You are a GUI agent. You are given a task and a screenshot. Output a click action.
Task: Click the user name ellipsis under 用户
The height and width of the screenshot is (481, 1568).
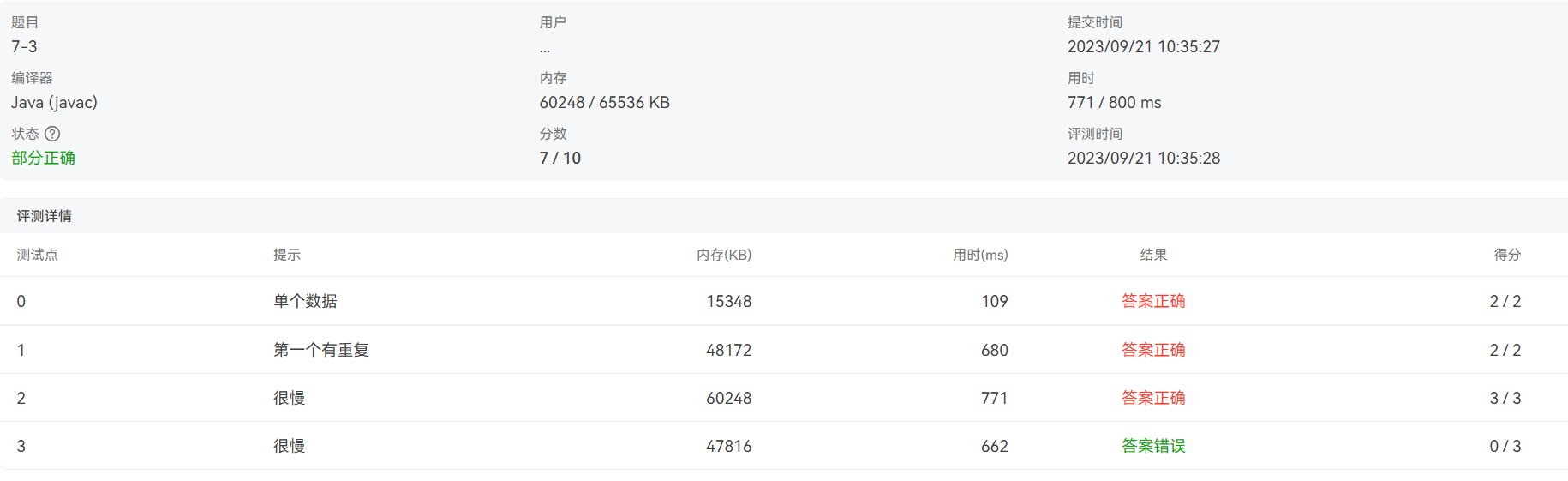545,48
